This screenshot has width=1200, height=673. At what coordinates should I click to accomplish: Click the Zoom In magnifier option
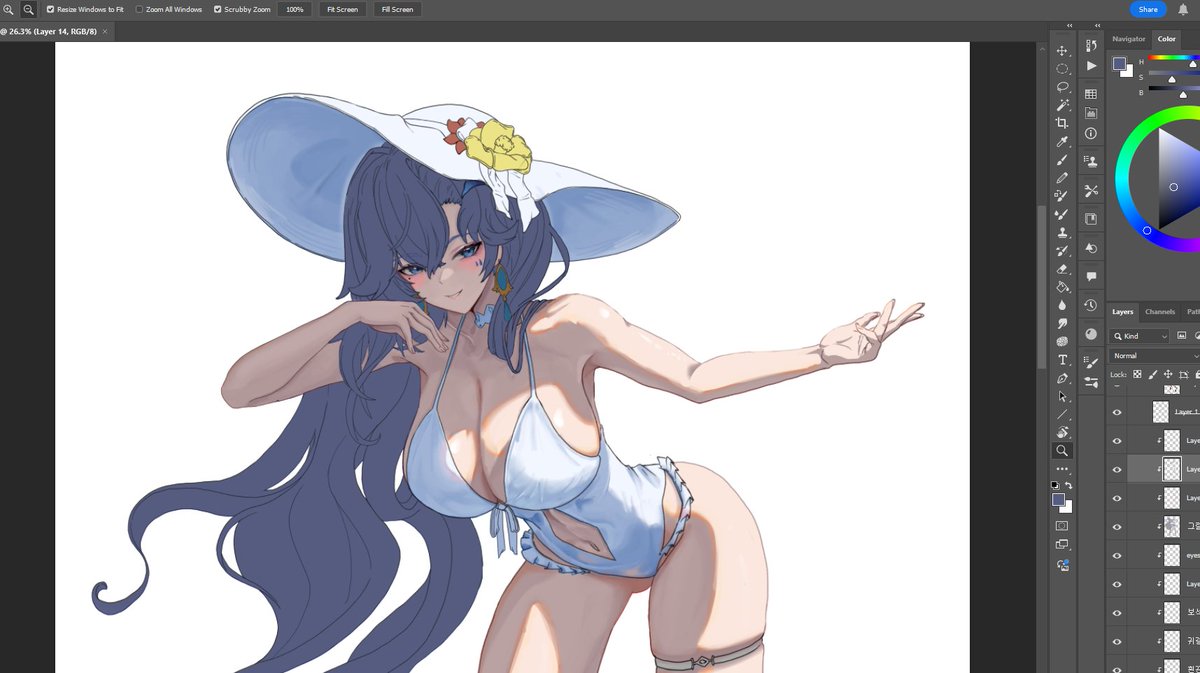click(x=9, y=9)
